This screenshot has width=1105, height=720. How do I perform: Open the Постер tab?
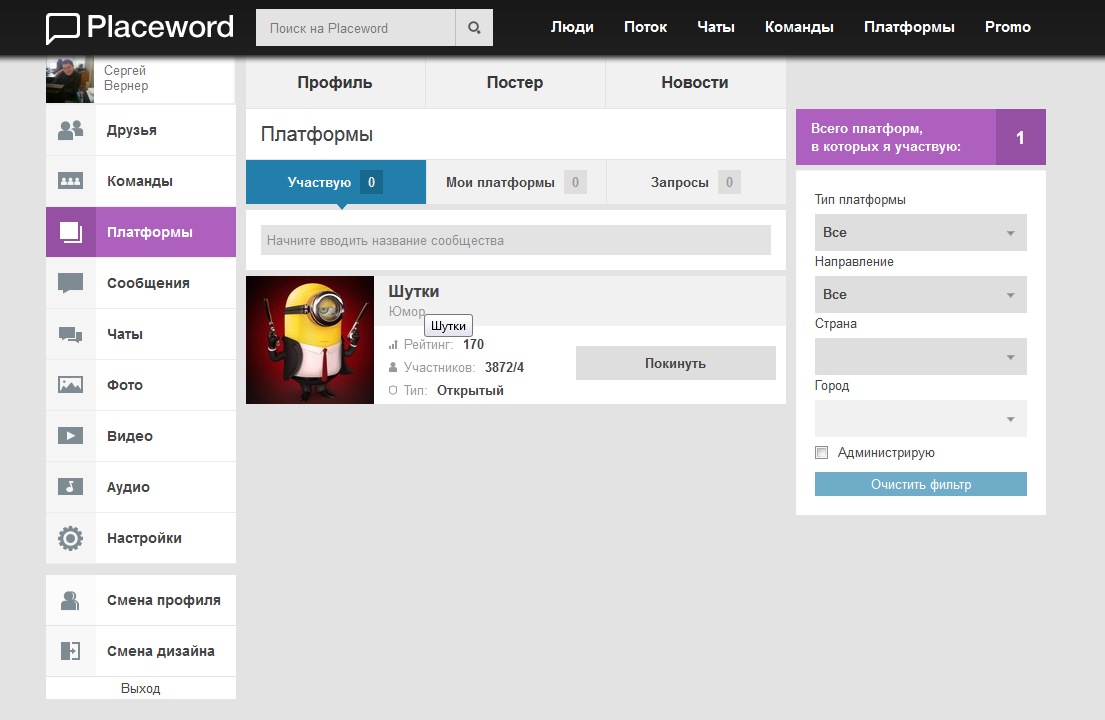[x=515, y=82]
